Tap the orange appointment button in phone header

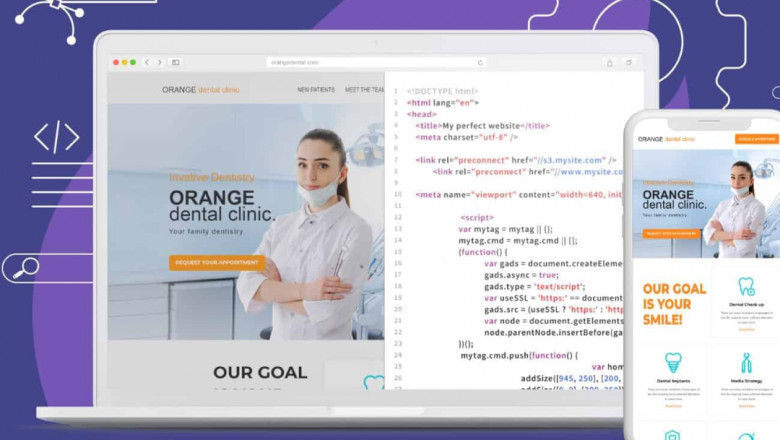(756, 139)
